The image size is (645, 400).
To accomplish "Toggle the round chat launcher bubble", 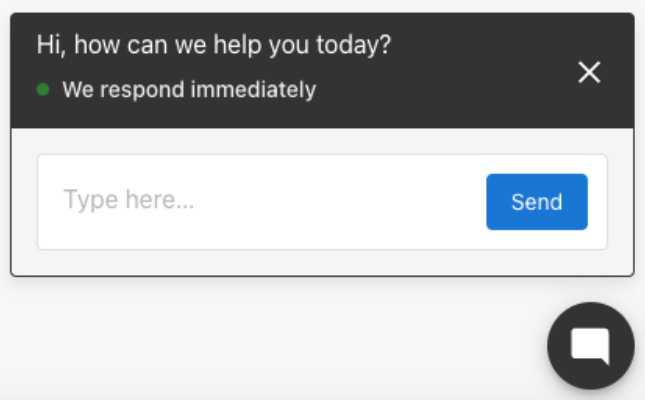I will point(590,346).
